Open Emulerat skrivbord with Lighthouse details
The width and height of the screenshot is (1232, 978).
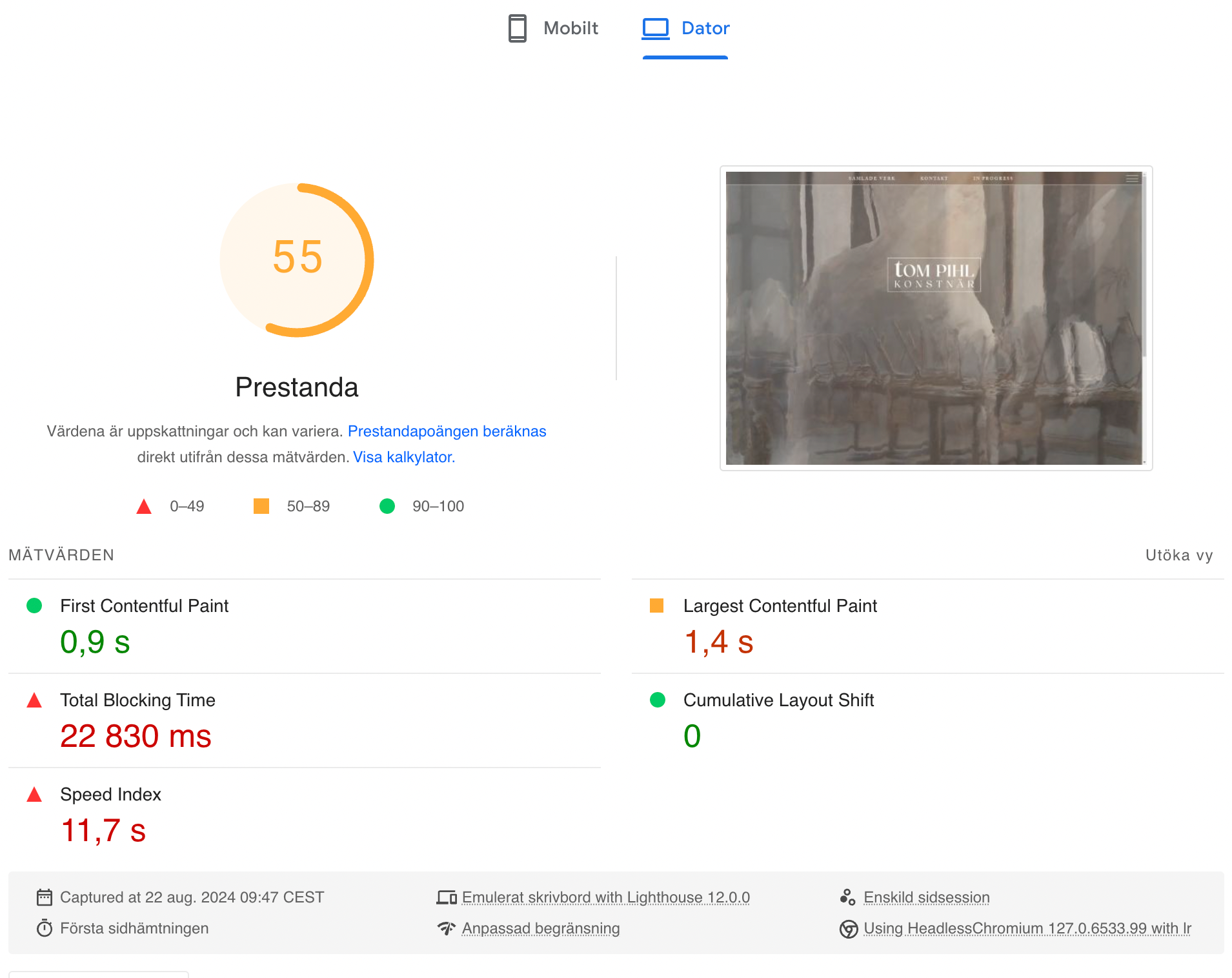[x=605, y=897]
